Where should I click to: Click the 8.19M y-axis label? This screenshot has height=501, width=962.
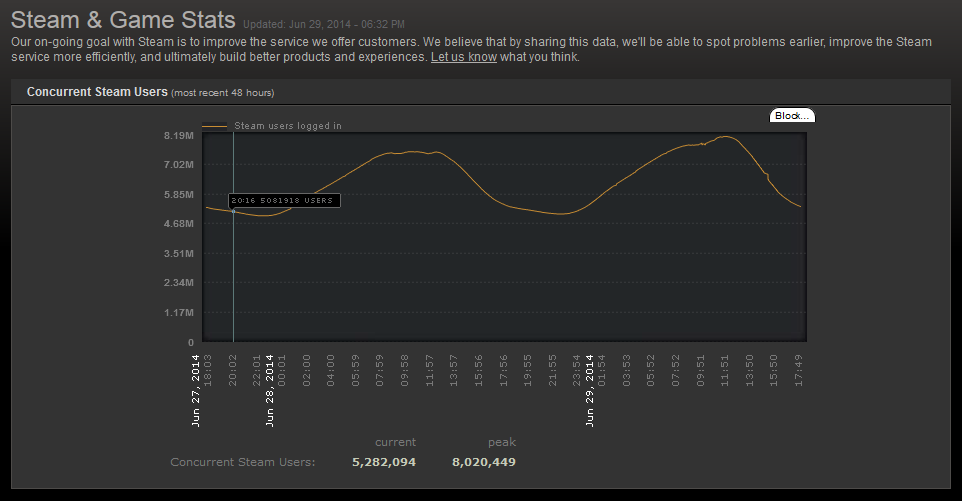coord(178,135)
